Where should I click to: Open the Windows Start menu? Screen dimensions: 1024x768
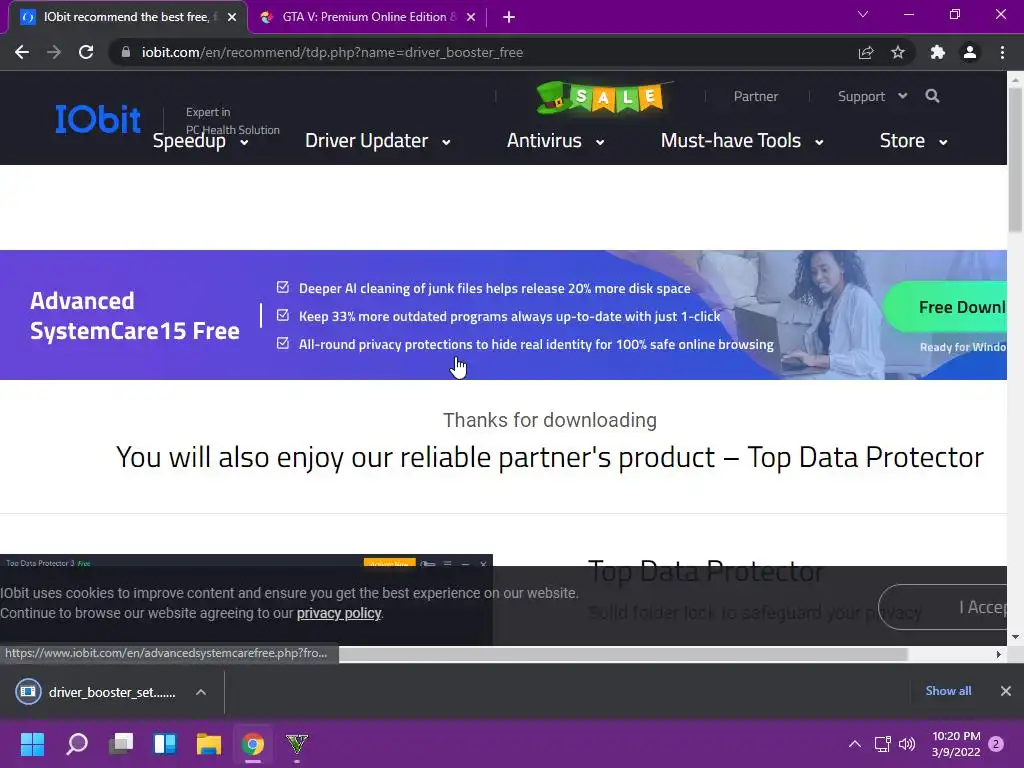point(32,744)
